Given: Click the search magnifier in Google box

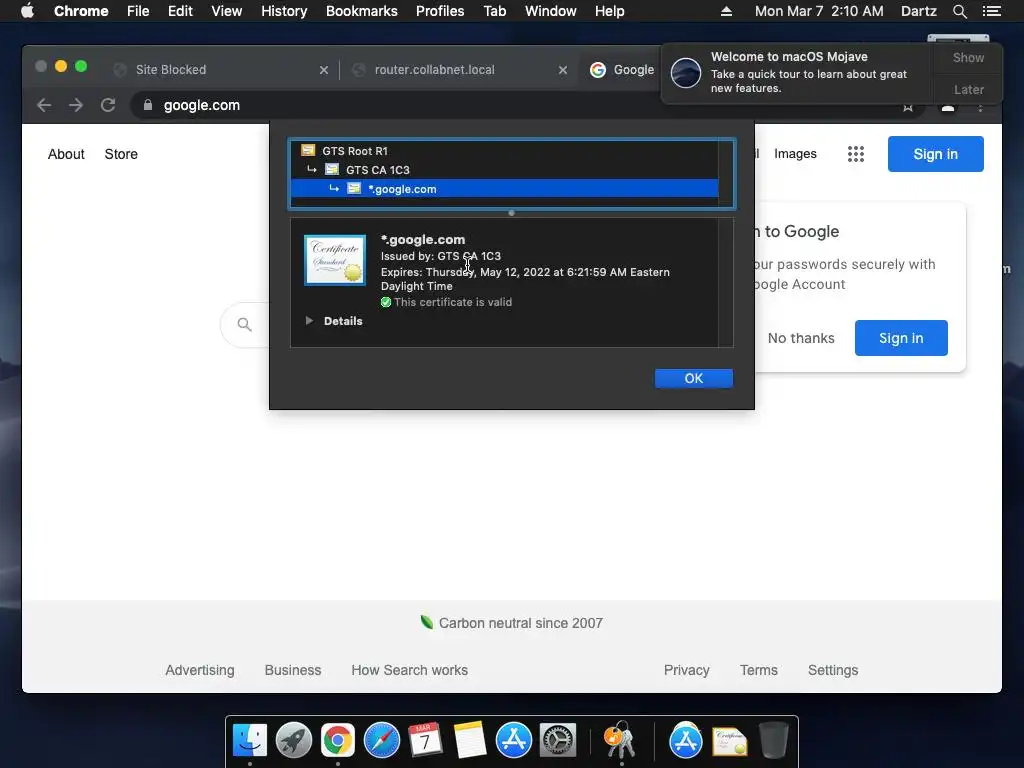Looking at the screenshot, I should click(x=244, y=325).
